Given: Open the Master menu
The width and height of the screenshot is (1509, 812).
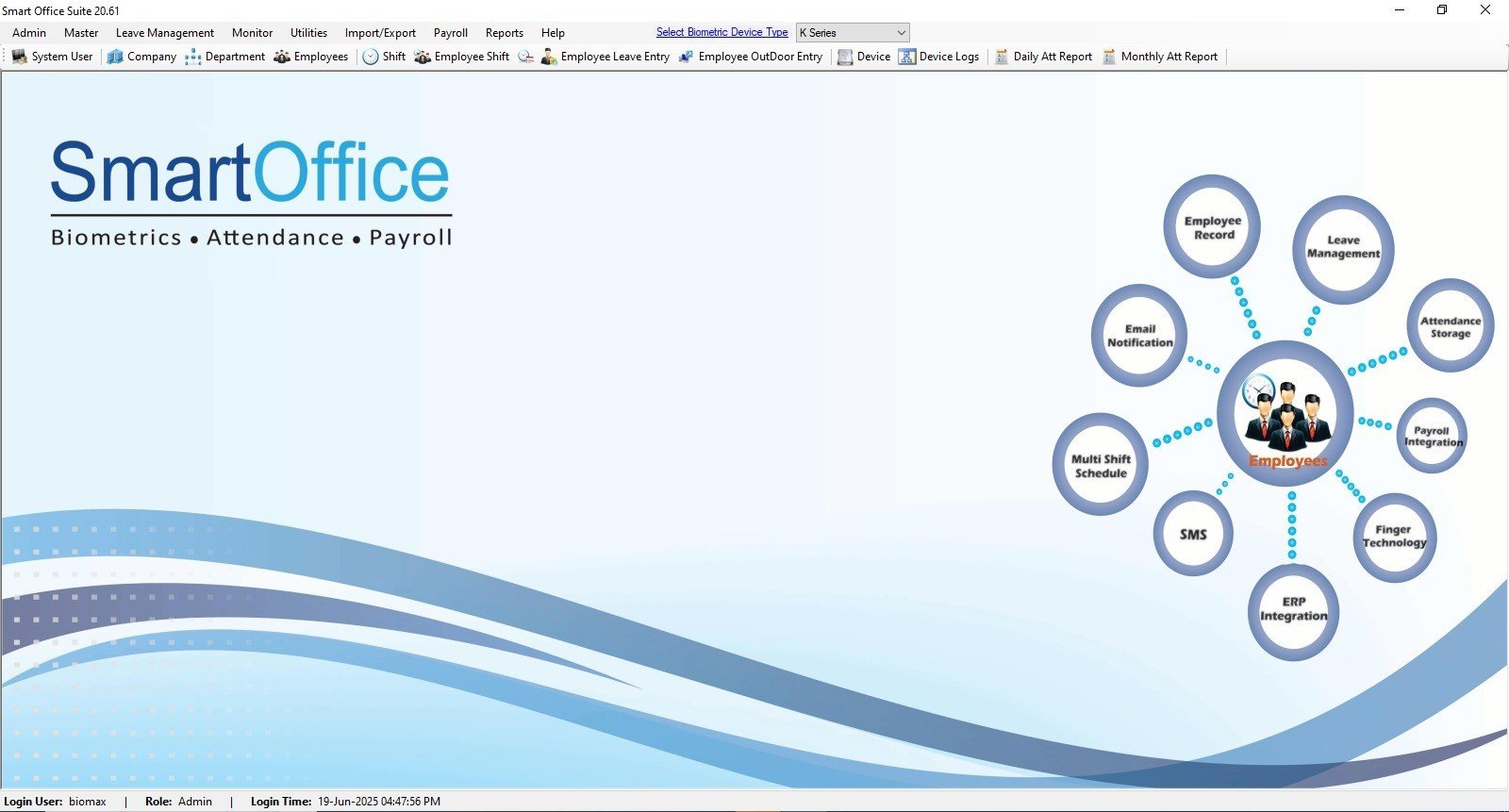Looking at the screenshot, I should pyautogui.click(x=81, y=32).
